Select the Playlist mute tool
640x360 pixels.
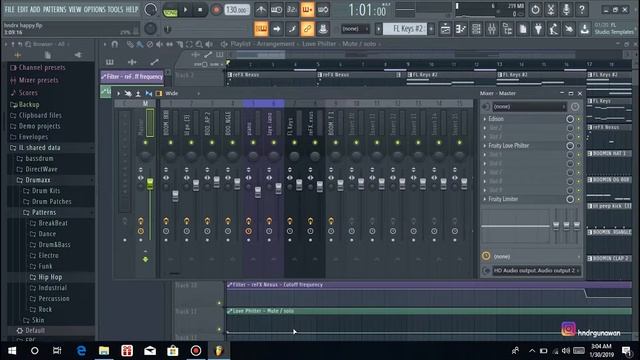(x=159, y=44)
